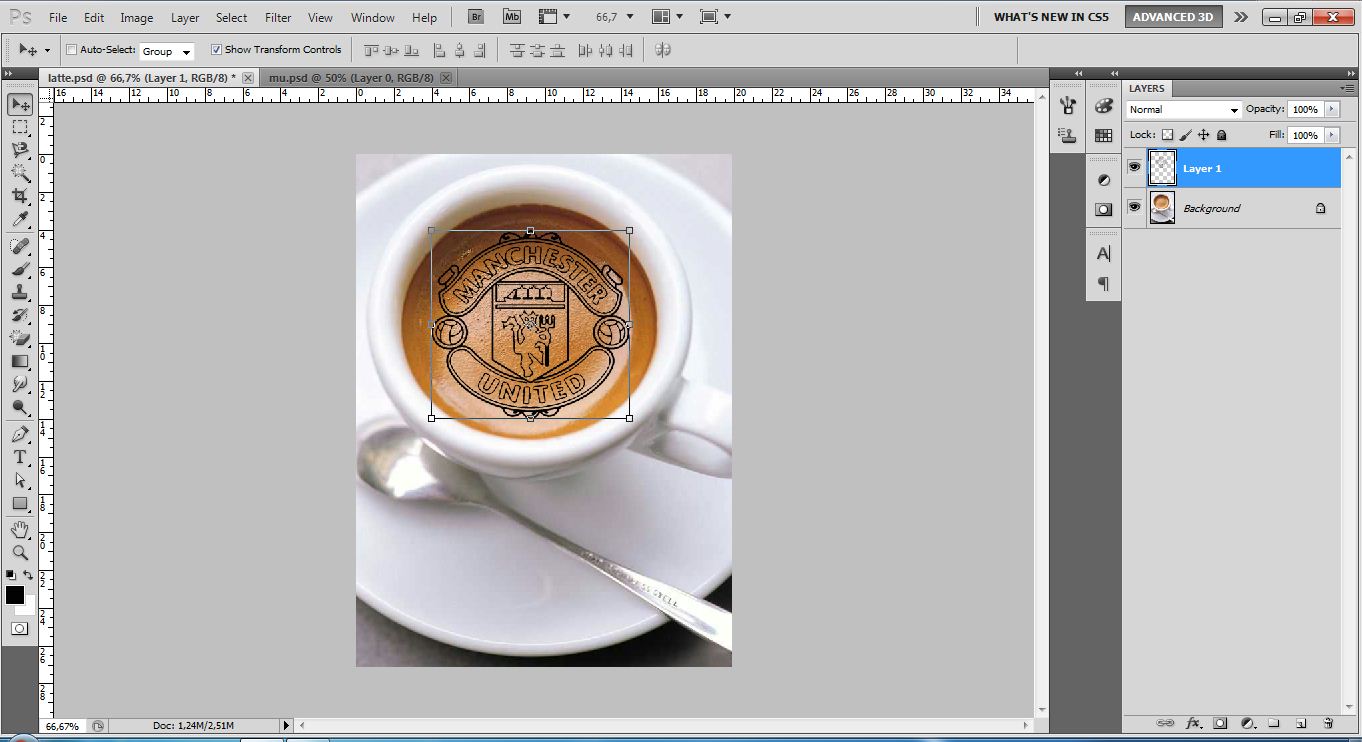The height and width of the screenshot is (742, 1362).
Task: Open the Window menu
Action: pyautogui.click(x=373, y=18)
